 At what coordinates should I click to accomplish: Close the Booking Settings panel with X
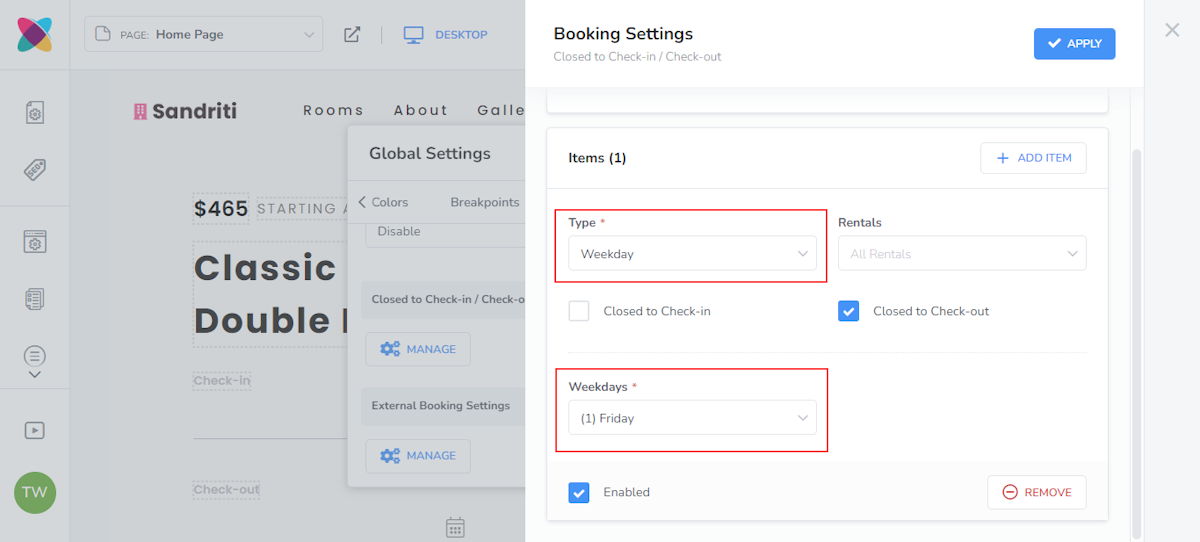(x=1172, y=30)
